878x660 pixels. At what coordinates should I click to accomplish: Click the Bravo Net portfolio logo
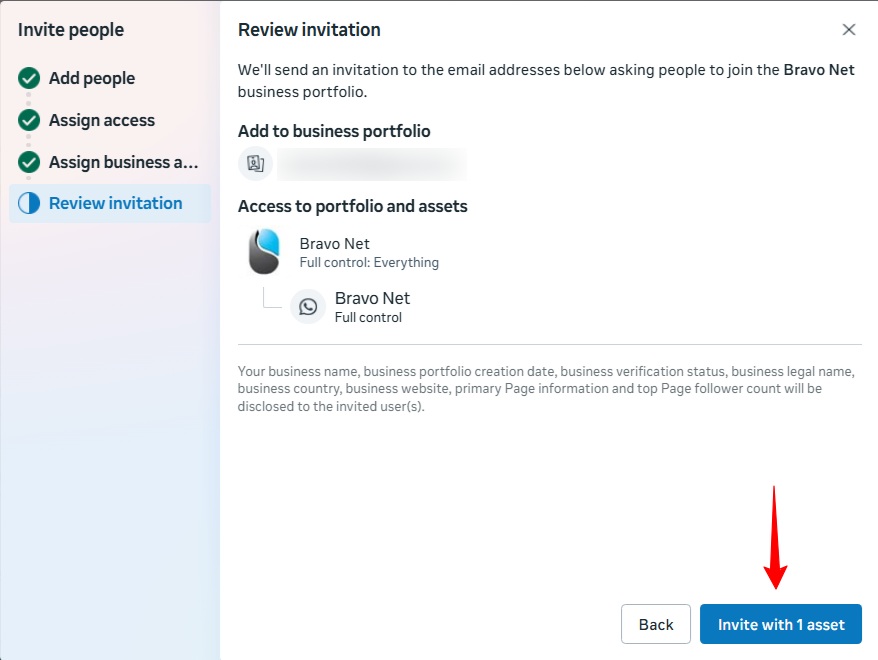(x=264, y=252)
